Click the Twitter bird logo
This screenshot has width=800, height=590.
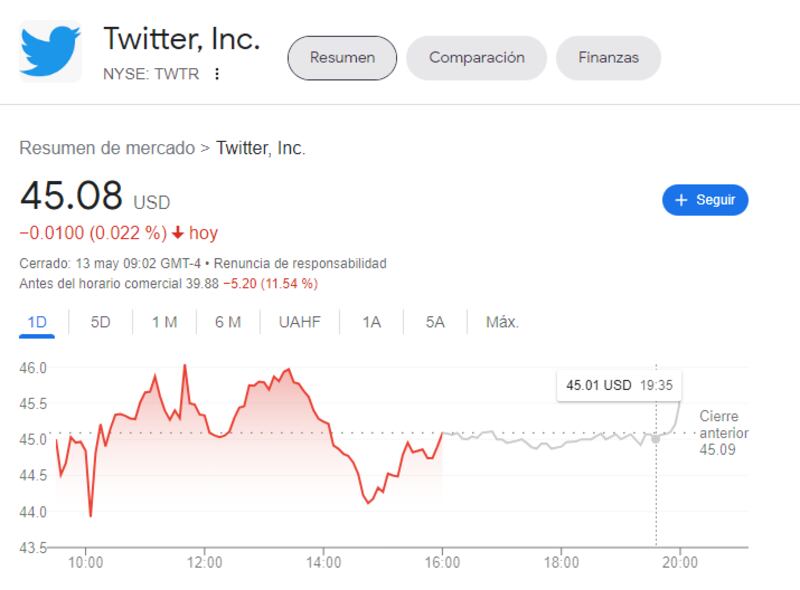coord(50,50)
